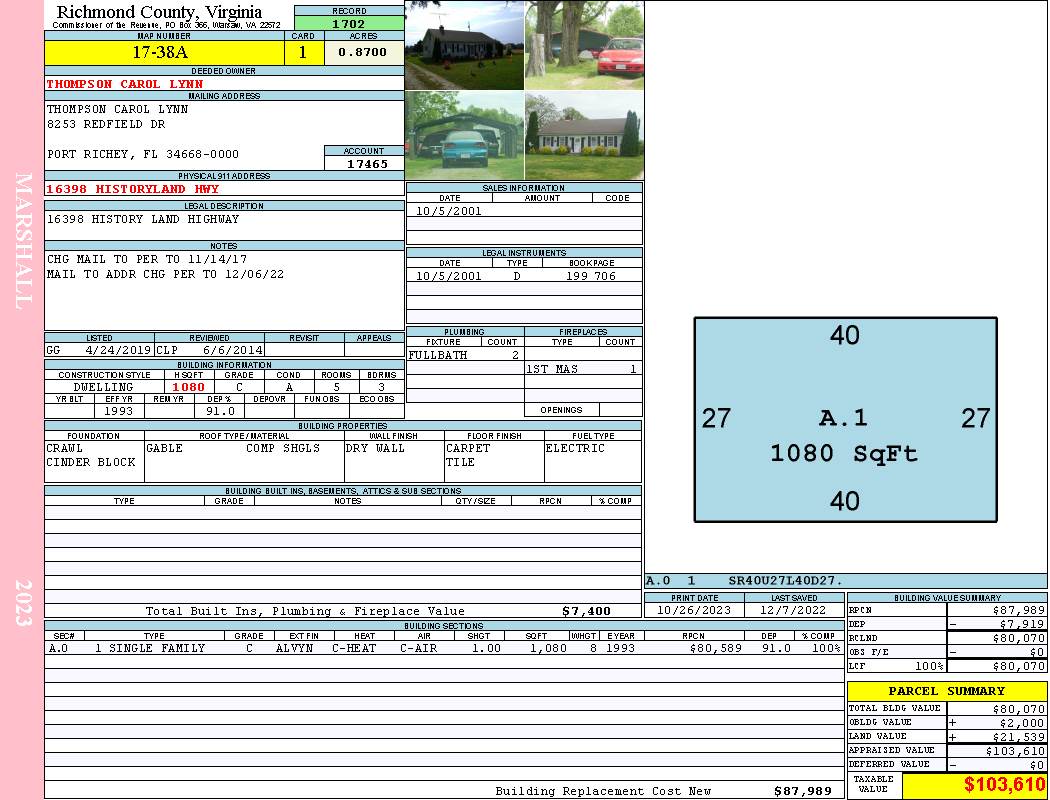The height and width of the screenshot is (800, 1050).
Task: Open the top-left house photo thumbnail
Action: pyautogui.click(x=464, y=45)
